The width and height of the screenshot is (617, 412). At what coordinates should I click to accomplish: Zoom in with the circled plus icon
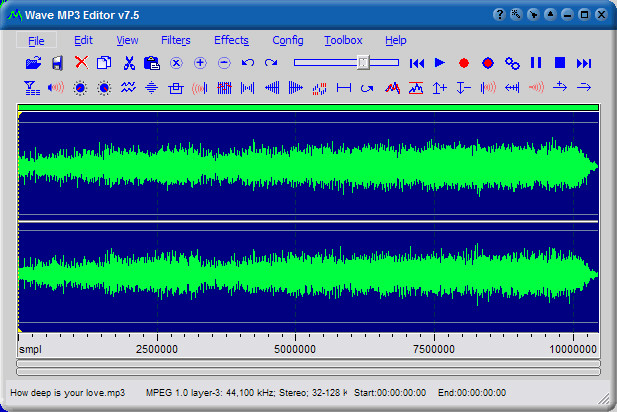[x=200, y=63]
